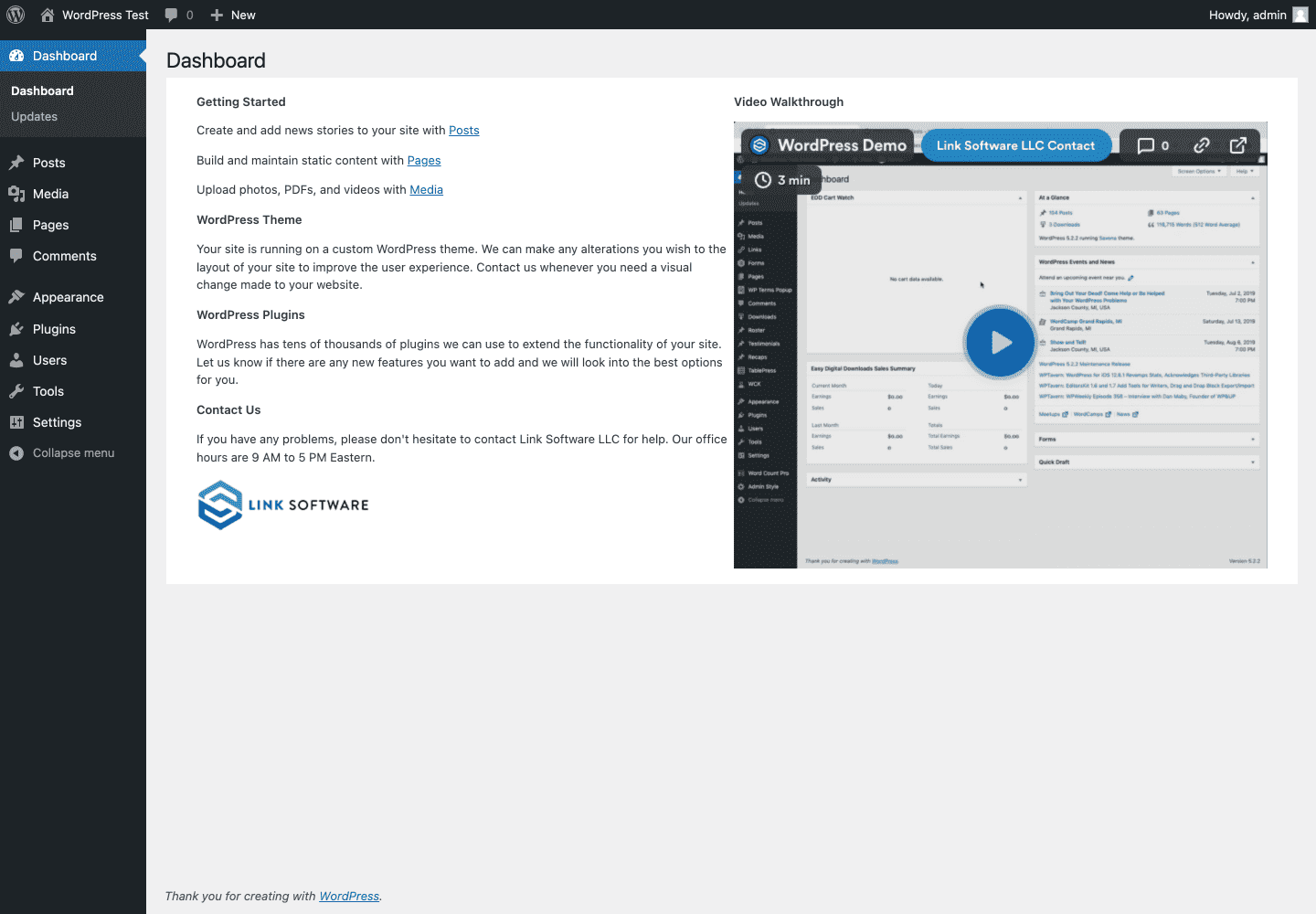Viewport: 1316px width, 914px height.
Task: Follow the Posts link under Getting Started
Action: (463, 130)
